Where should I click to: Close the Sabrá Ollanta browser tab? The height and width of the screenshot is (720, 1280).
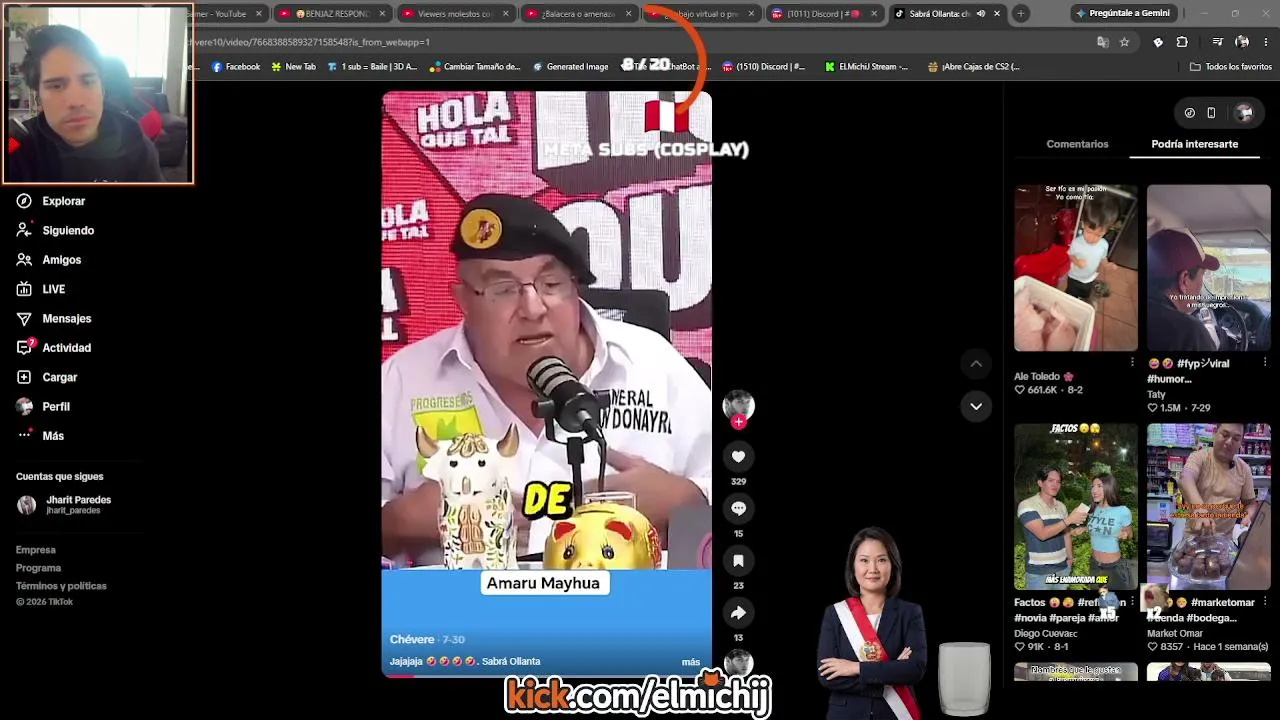pyautogui.click(x=997, y=14)
